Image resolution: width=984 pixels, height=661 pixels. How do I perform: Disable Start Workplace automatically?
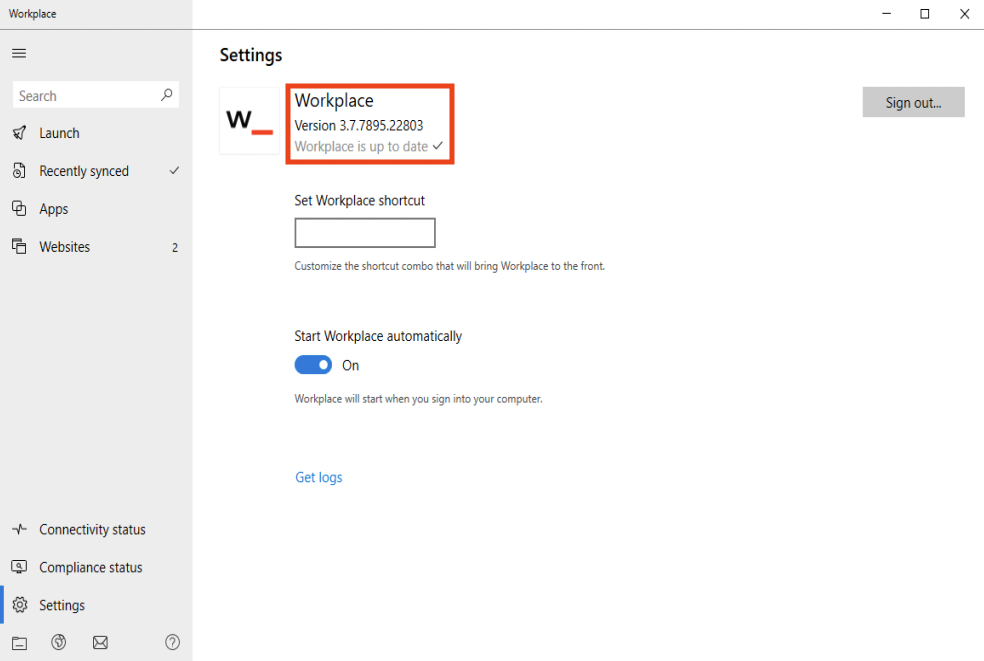coord(313,364)
